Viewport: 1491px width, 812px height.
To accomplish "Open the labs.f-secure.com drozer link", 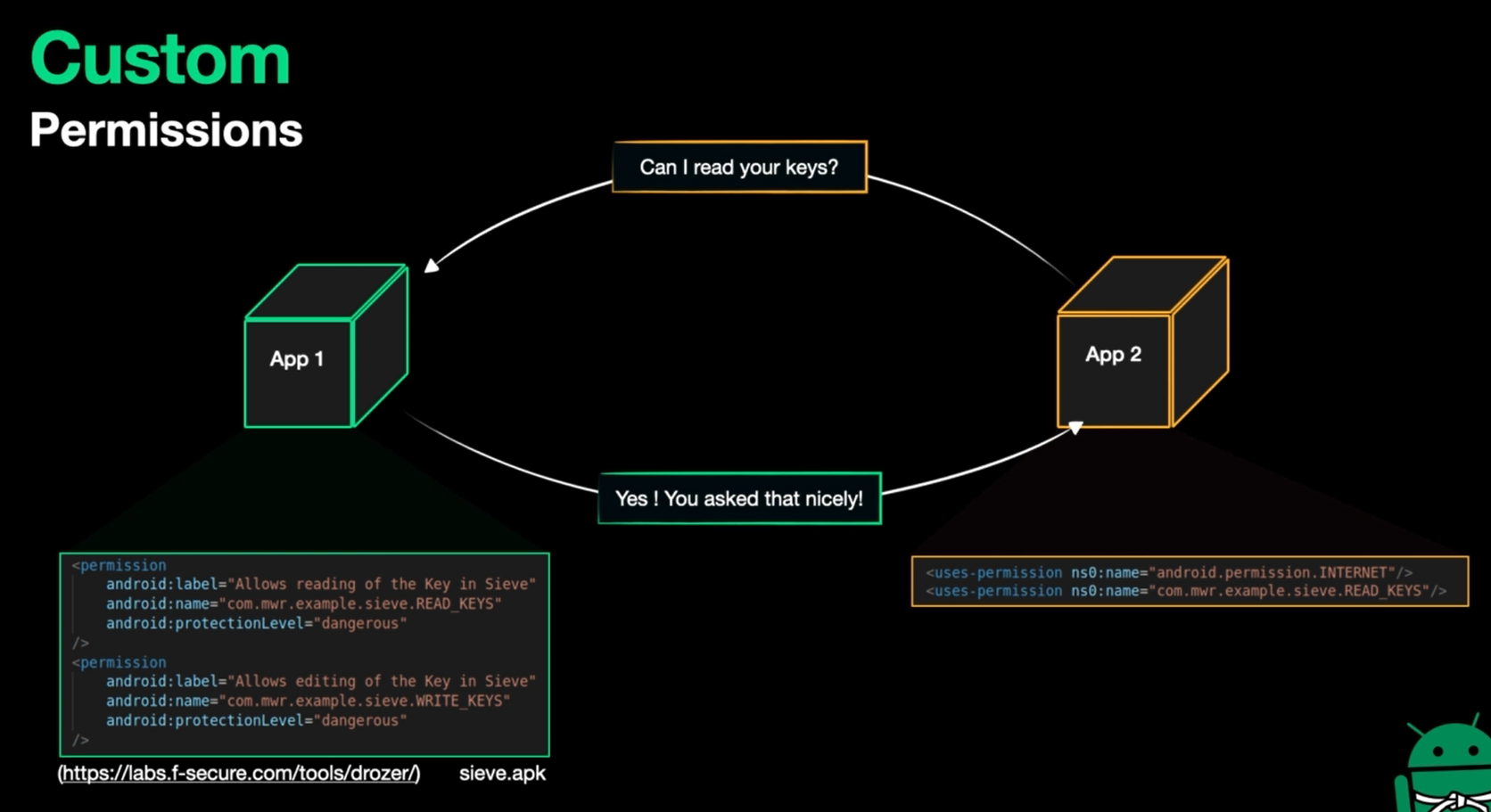I will pos(239,773).
